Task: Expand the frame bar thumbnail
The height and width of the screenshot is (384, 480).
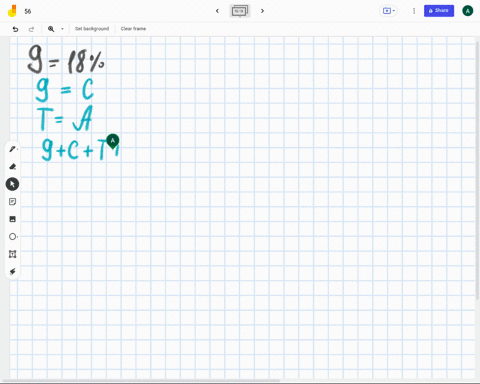Action: click(240, 11)
